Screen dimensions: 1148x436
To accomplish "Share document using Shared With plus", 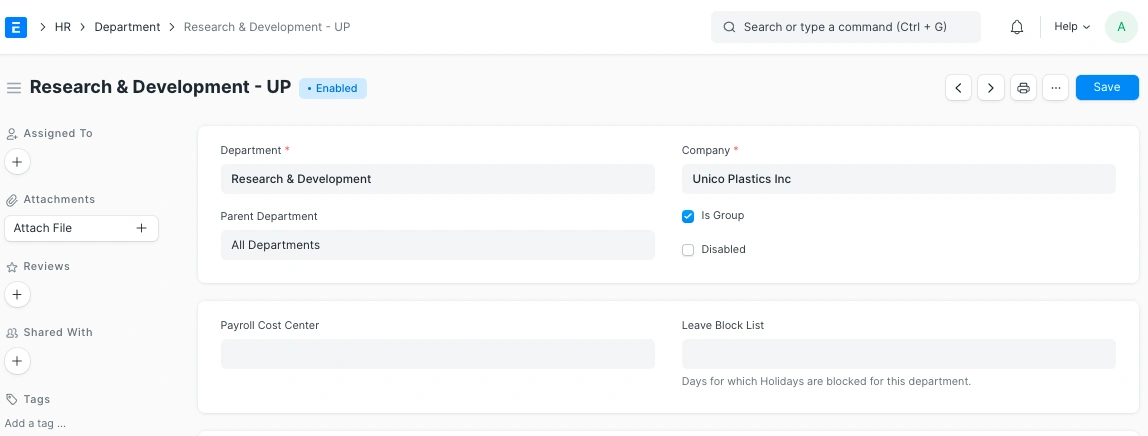I will pos(18,361).
